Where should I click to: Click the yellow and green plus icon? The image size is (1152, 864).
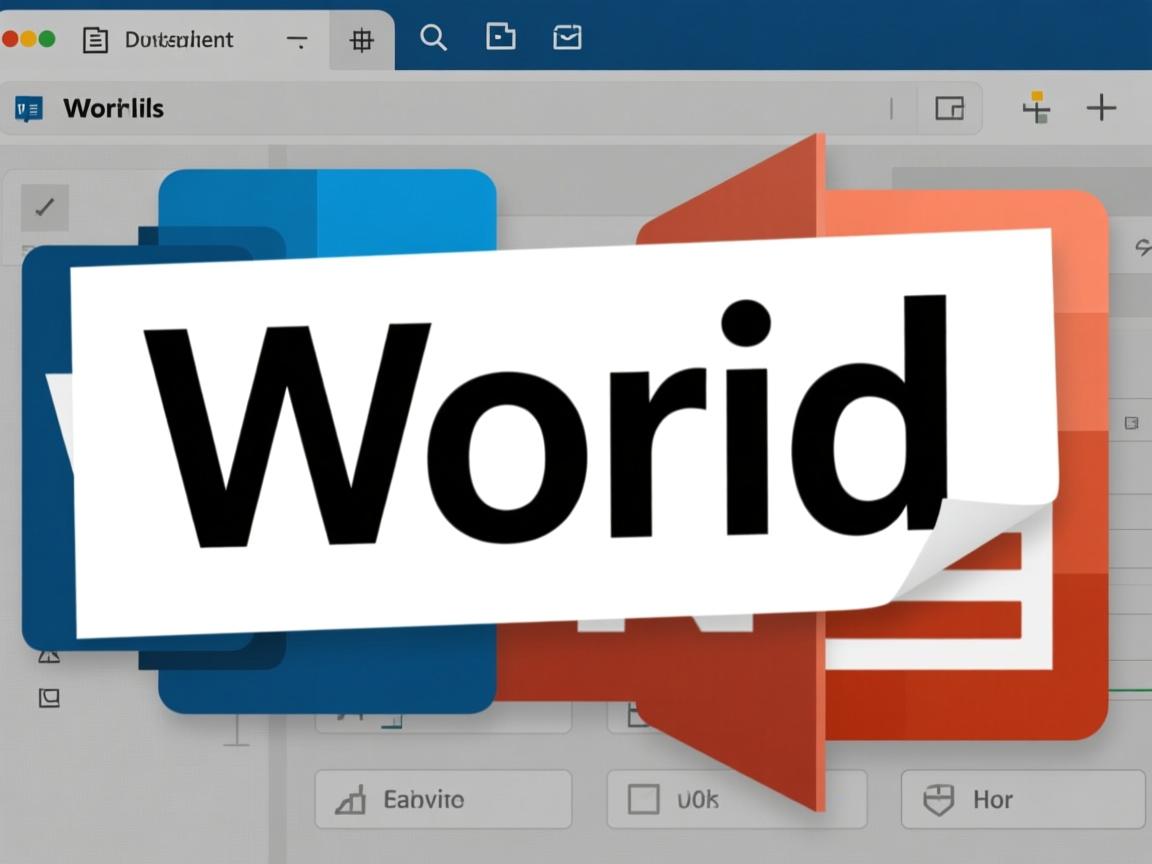coord(1036,107)
